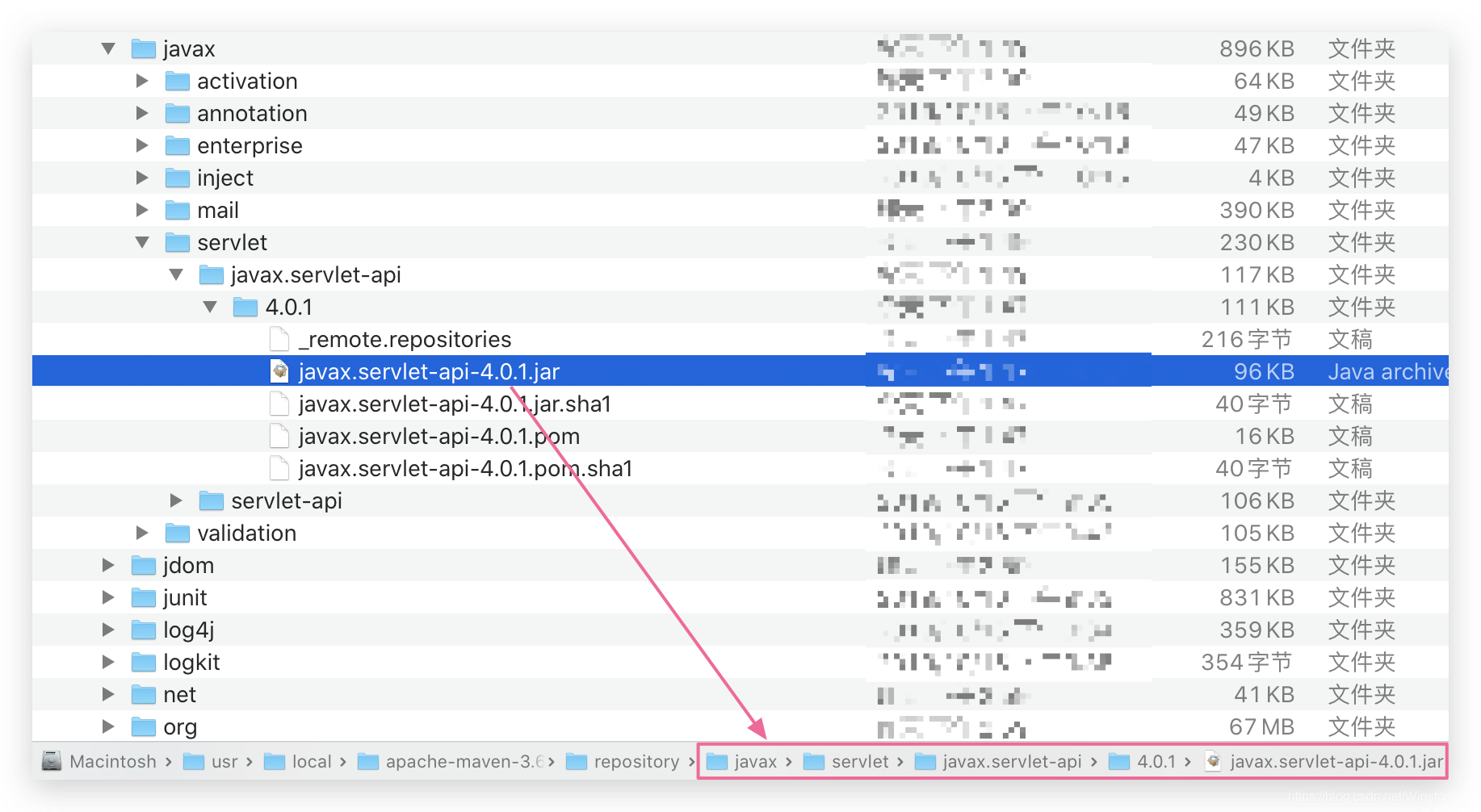Select the annotation folder icon
This screenshot has height=812, width=1481.
pos(178,113)
